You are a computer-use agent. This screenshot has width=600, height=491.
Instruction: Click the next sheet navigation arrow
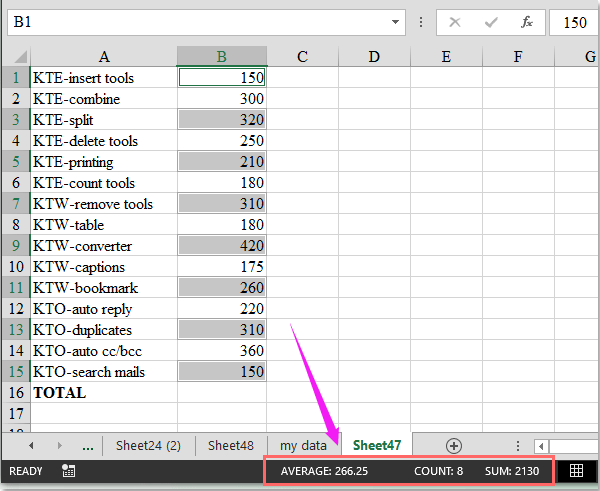click(x=58, y=445)
